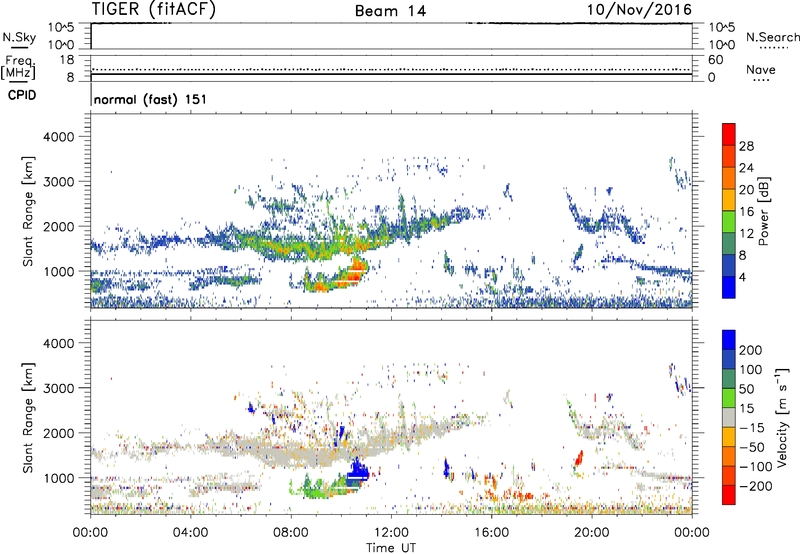This screenshot has width=800, height=554.
Task: Click the '04:00' time axis label
Action: [191, 533]
